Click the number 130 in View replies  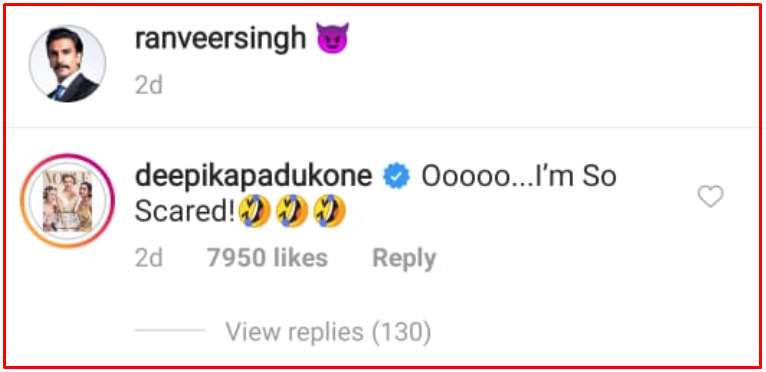pos(401,332)
